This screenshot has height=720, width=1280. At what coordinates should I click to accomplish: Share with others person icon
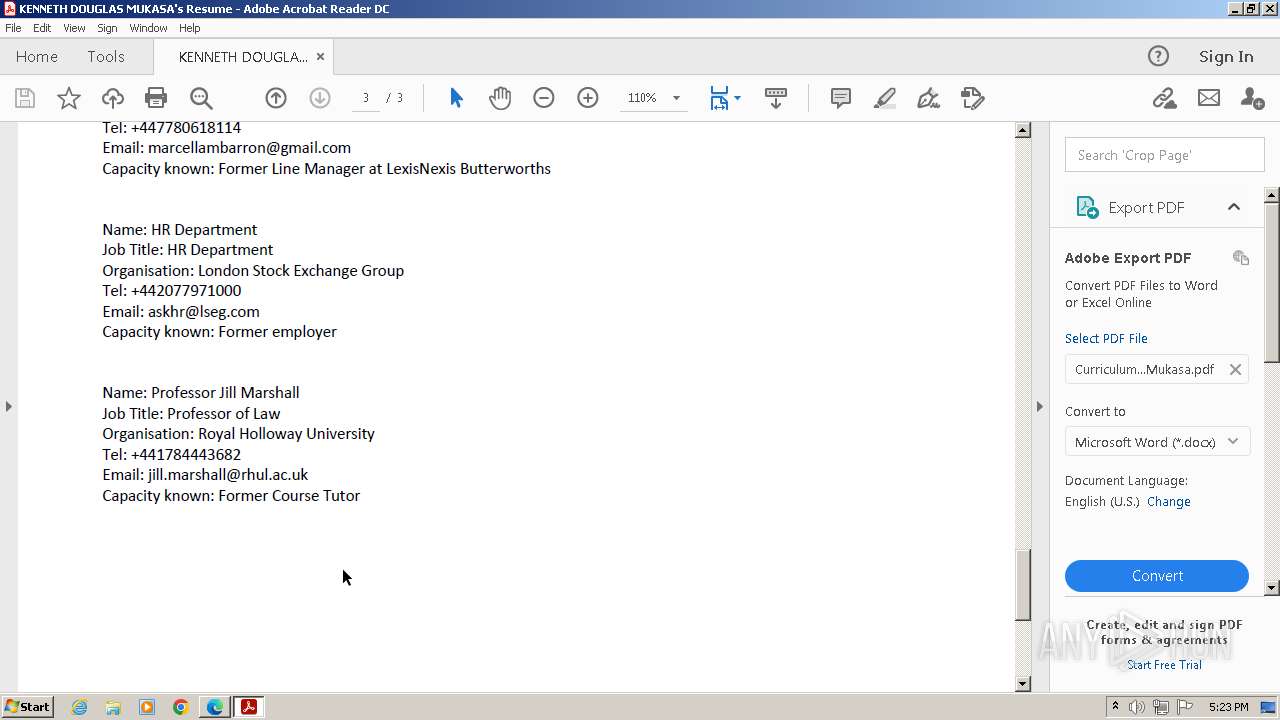[1252, 98]
